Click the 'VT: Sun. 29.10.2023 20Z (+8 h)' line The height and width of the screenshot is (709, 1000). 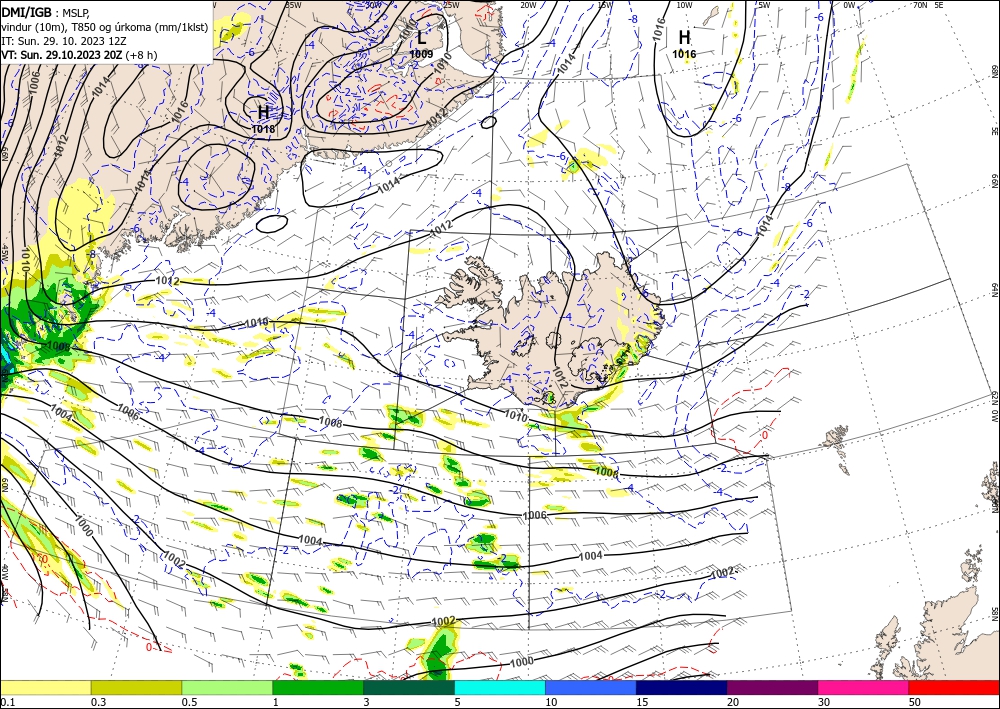[79, 55]
